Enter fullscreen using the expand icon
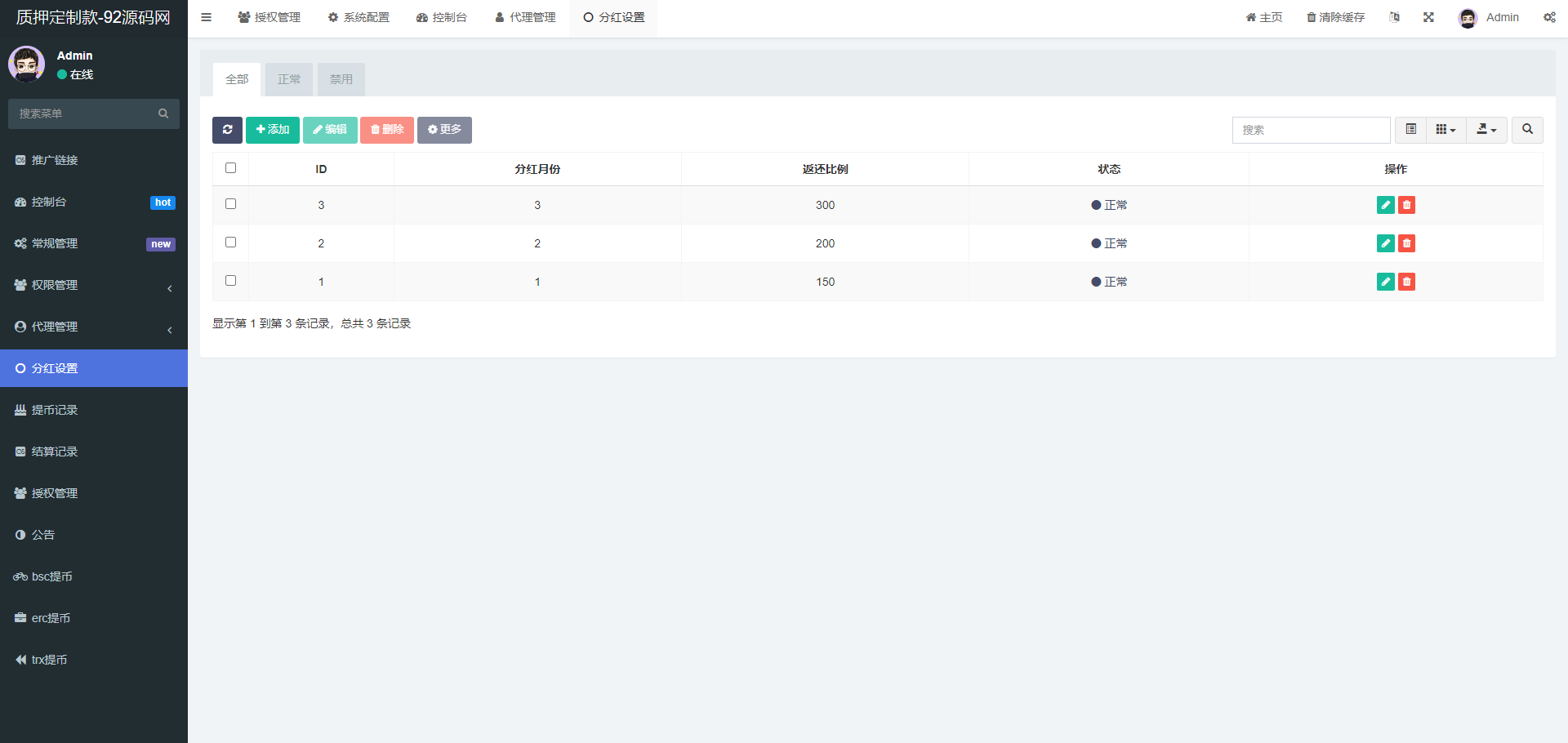This screenshot has height=743, width=1568. (x=1428, y=17)
